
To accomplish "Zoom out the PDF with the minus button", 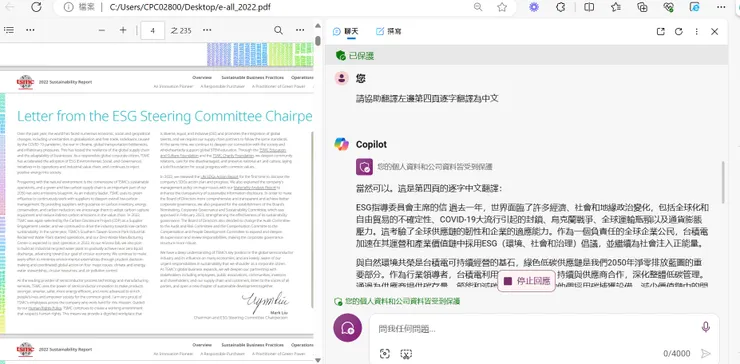I will pos(101,30).
